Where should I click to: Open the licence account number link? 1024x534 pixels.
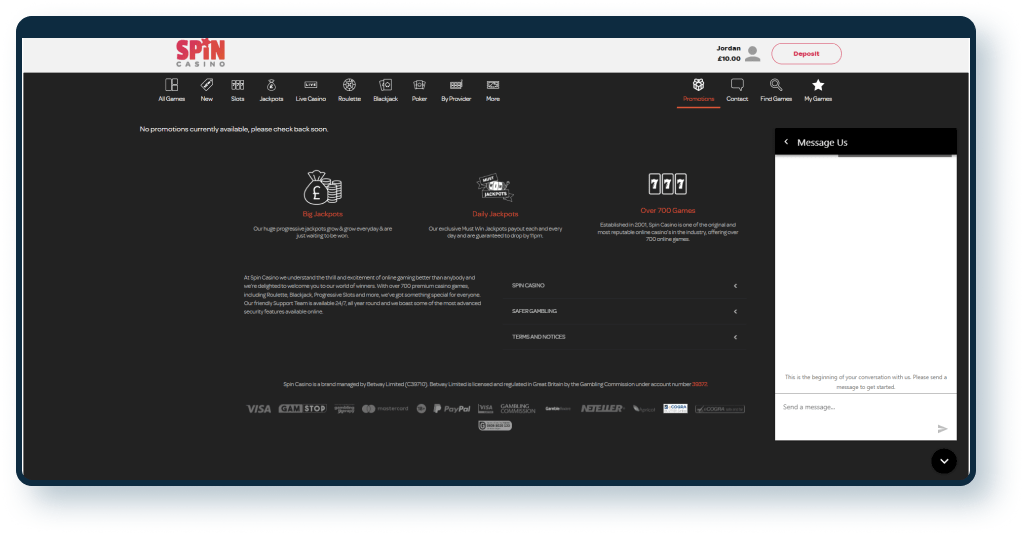coord(699,385)
